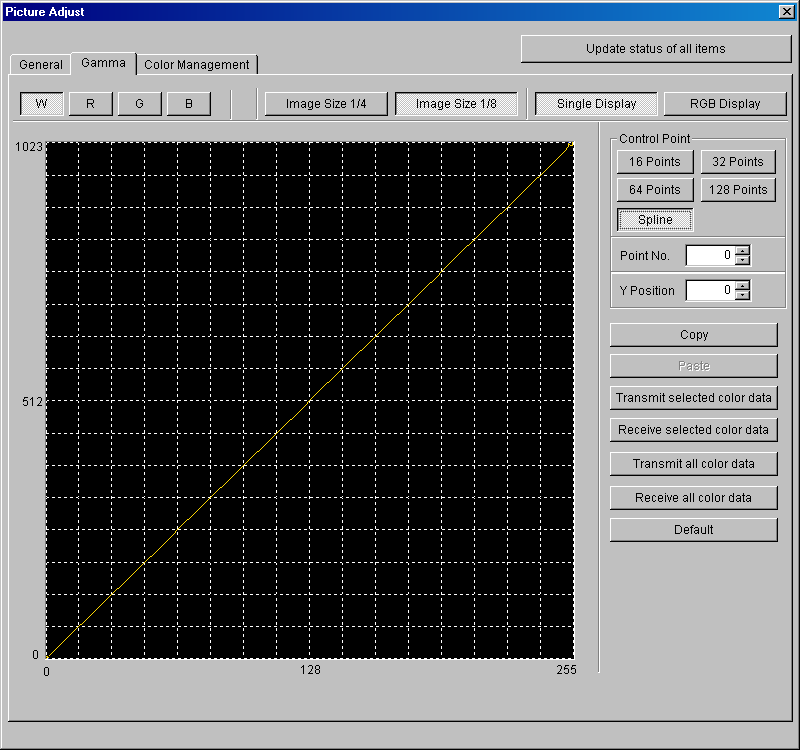Close the Picture Adjust dialog
Viewport: 800px width, 750px height.
(x=785, y=11)
